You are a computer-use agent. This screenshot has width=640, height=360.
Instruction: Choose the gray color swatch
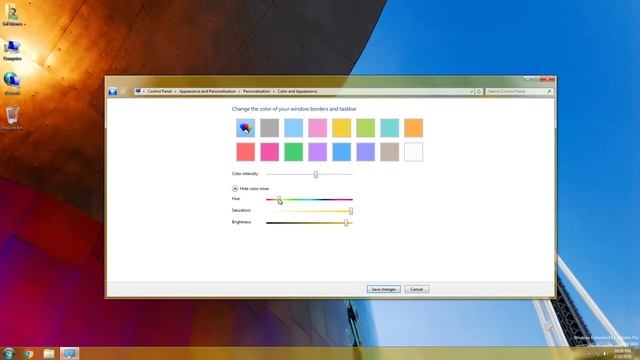click(x=270, y=128)
